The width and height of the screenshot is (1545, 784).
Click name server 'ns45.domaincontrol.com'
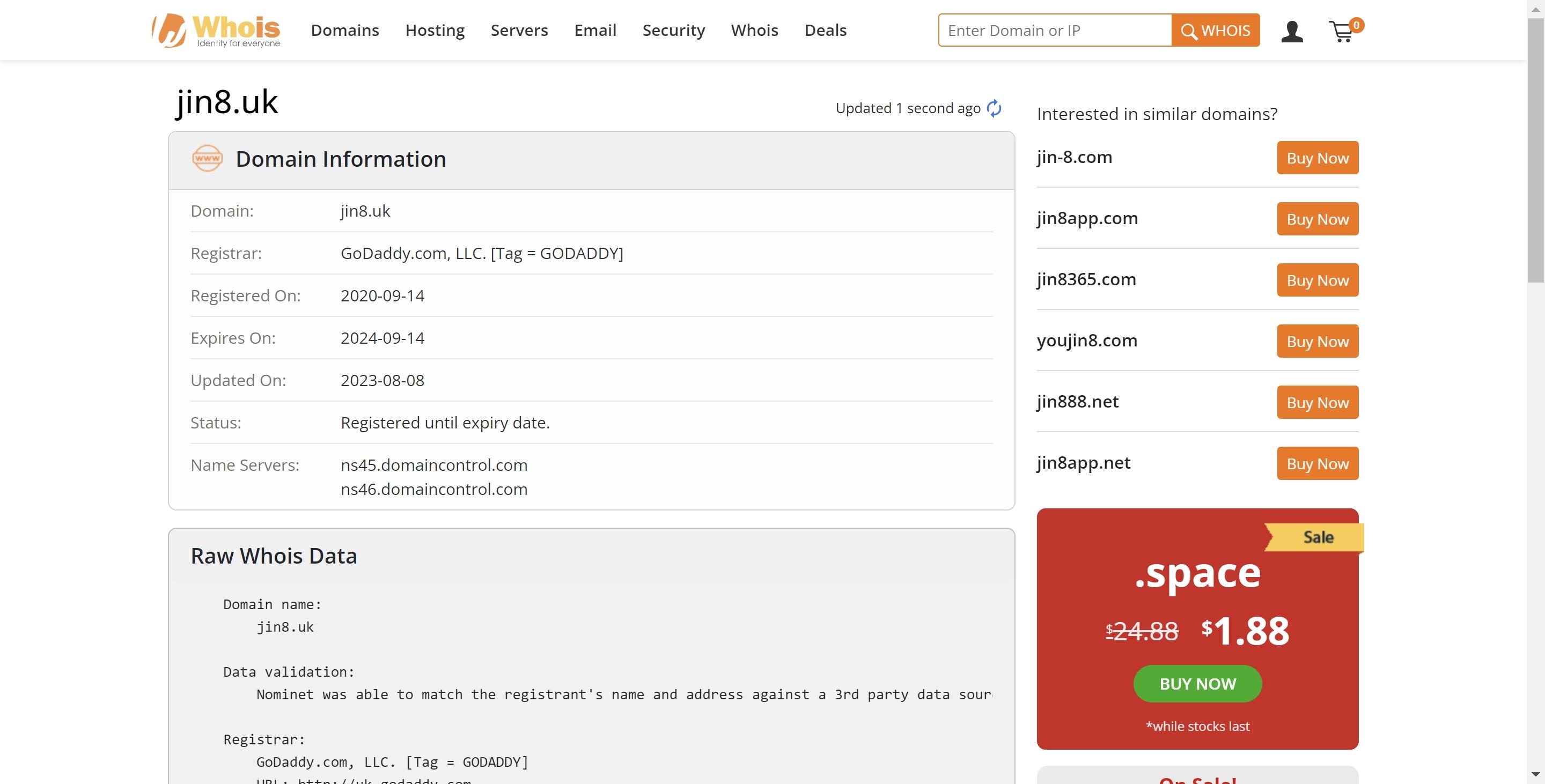pyautogui.click(x=434, y=465)
